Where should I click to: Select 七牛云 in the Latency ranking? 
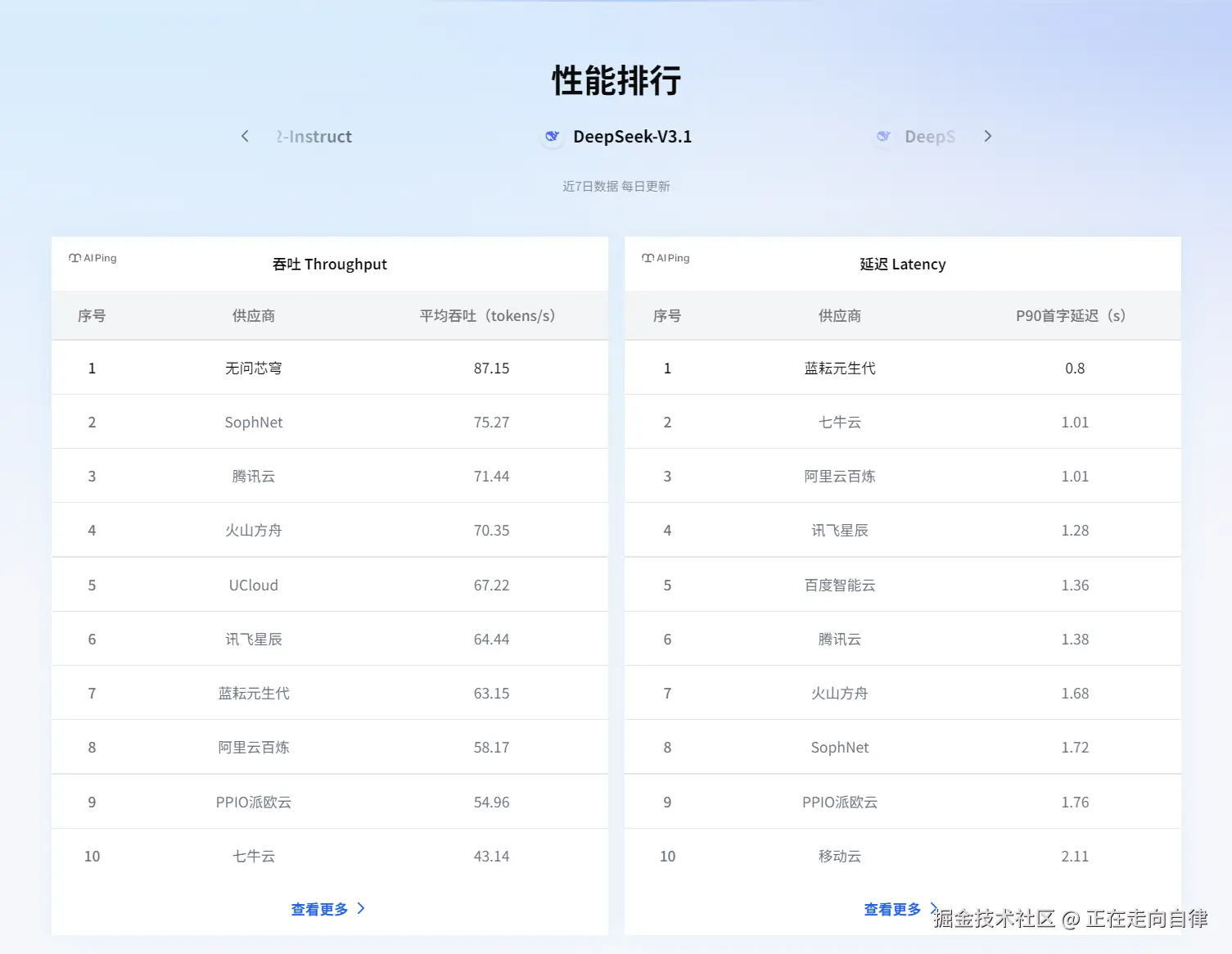[840, 423]
